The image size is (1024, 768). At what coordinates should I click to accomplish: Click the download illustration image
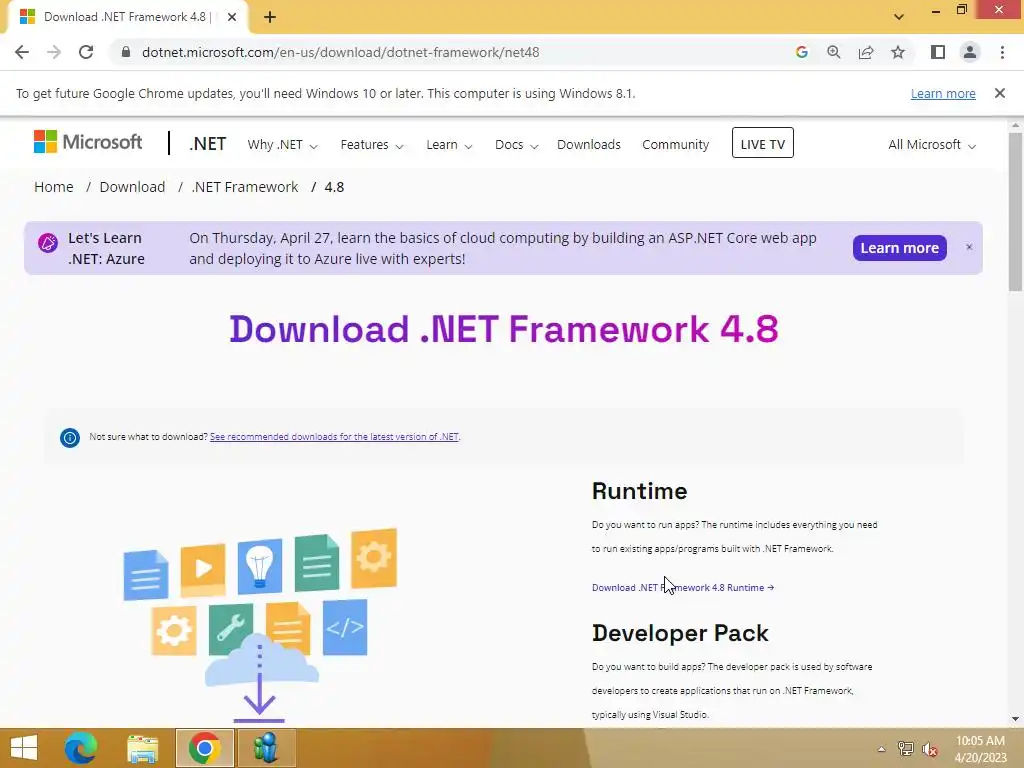pos(260,626)
